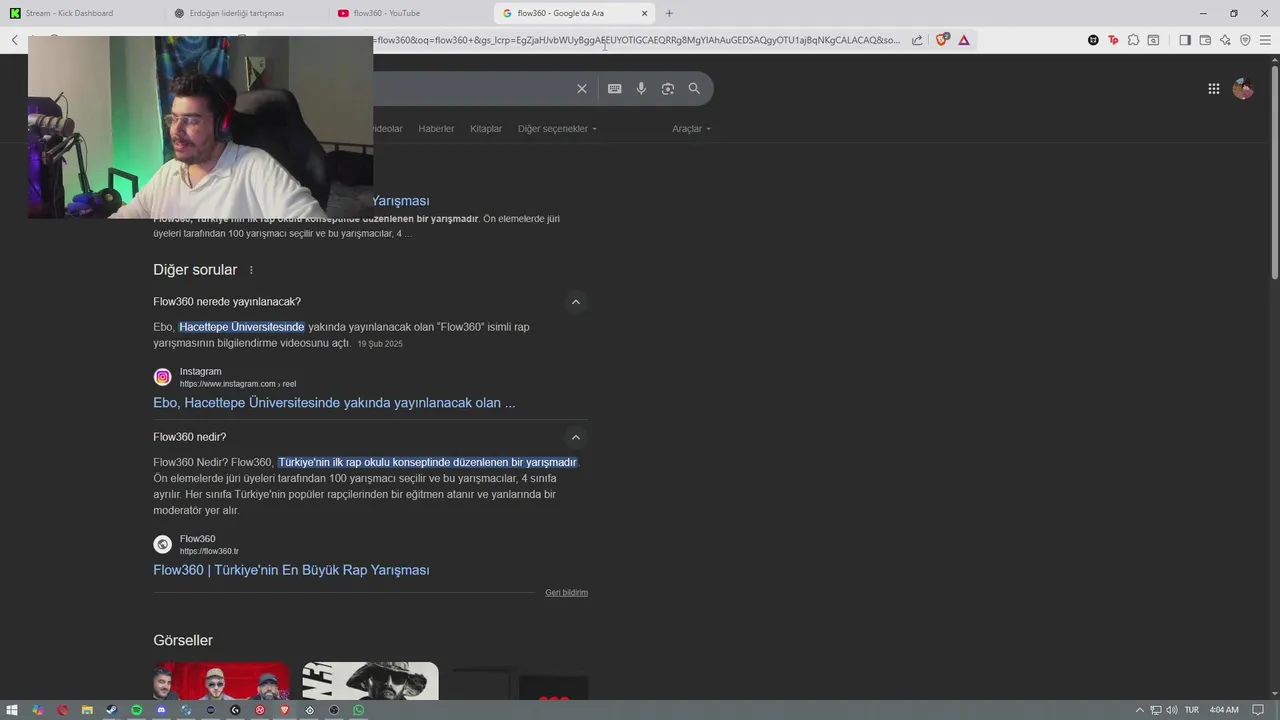Open the browser hamburger menu

click(1265, 41)
